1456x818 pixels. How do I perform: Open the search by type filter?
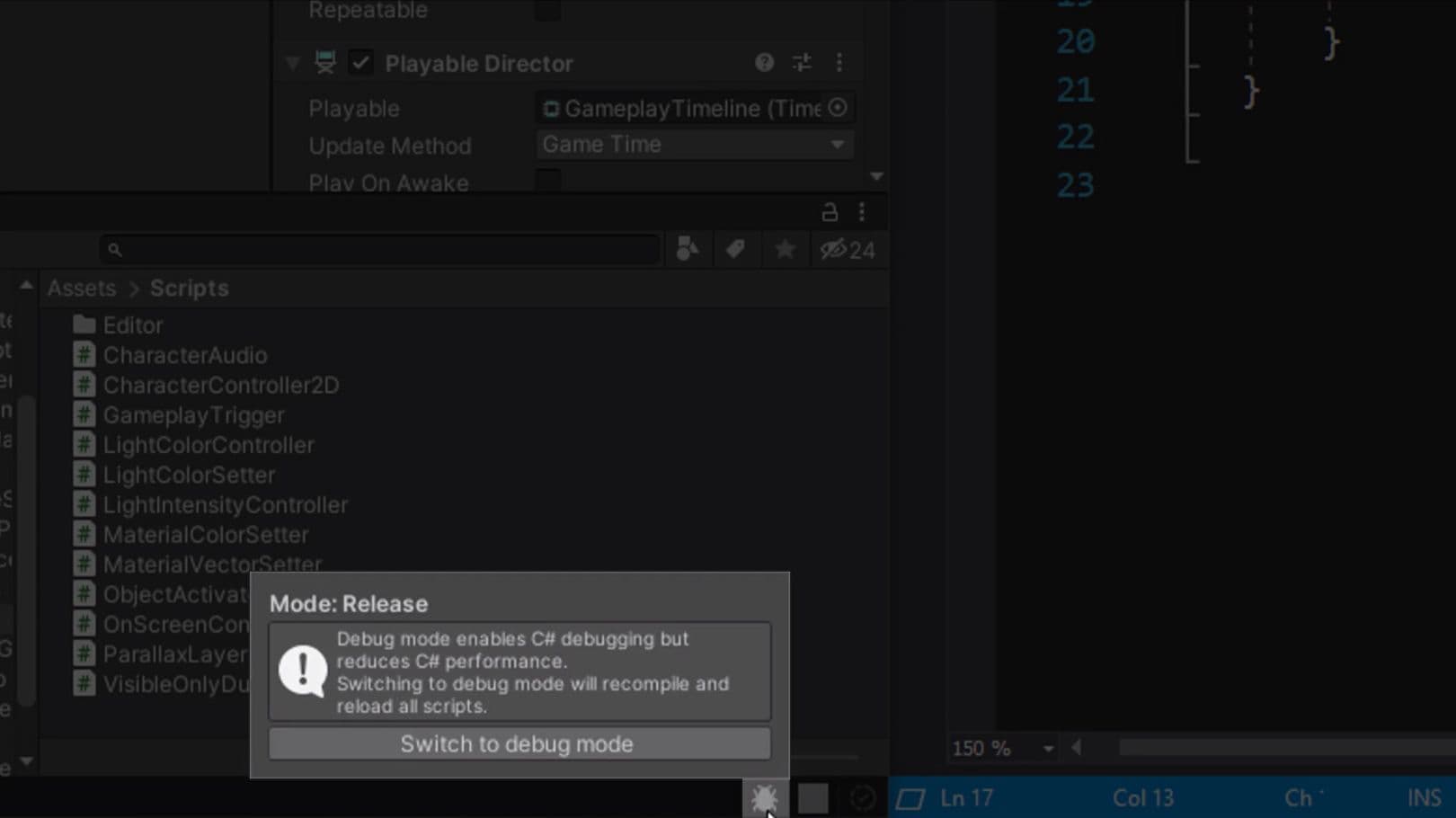(x=688, y=249)
